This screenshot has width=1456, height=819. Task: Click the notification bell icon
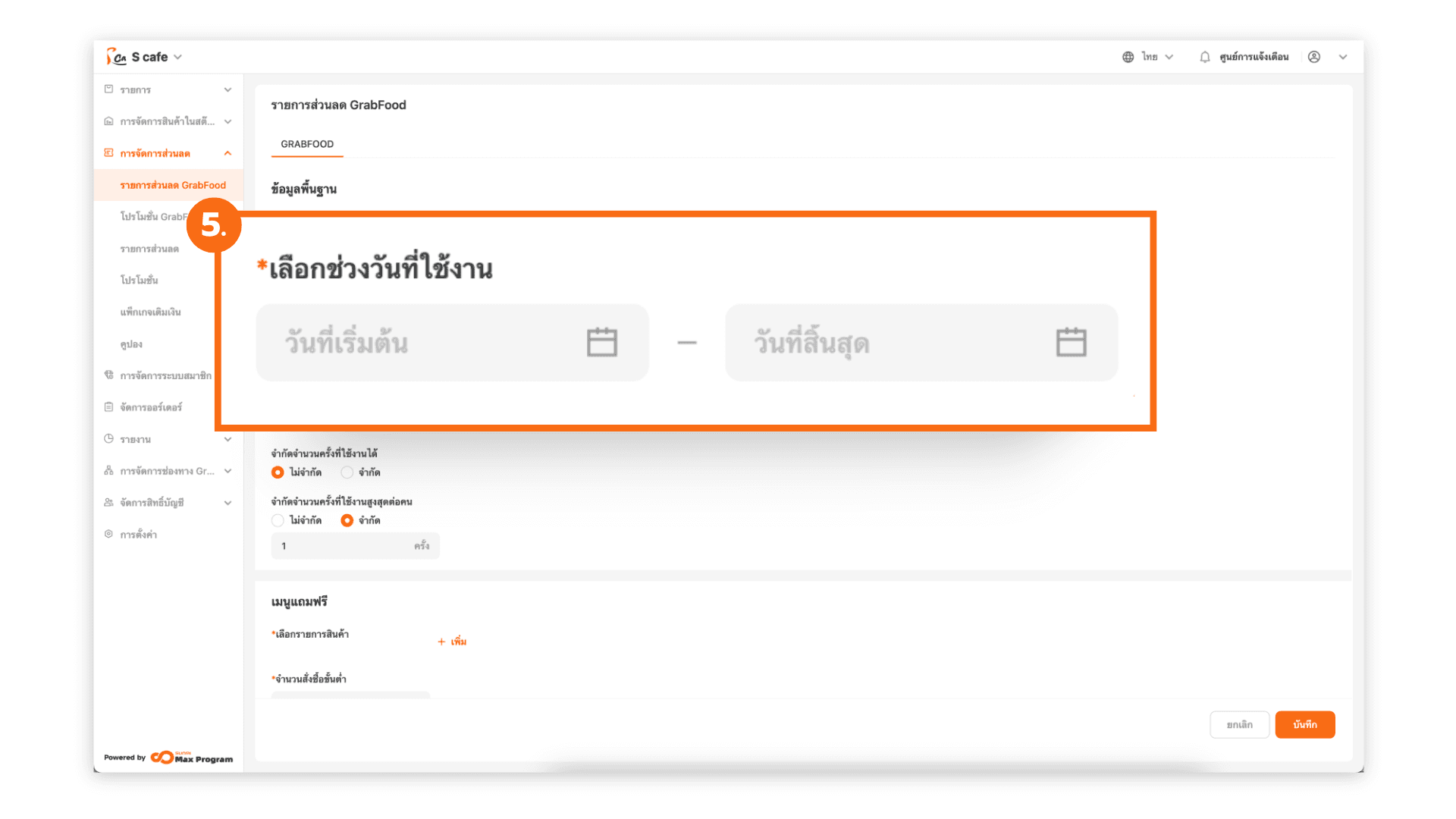pyautogui.click(x=1204, y=57)
